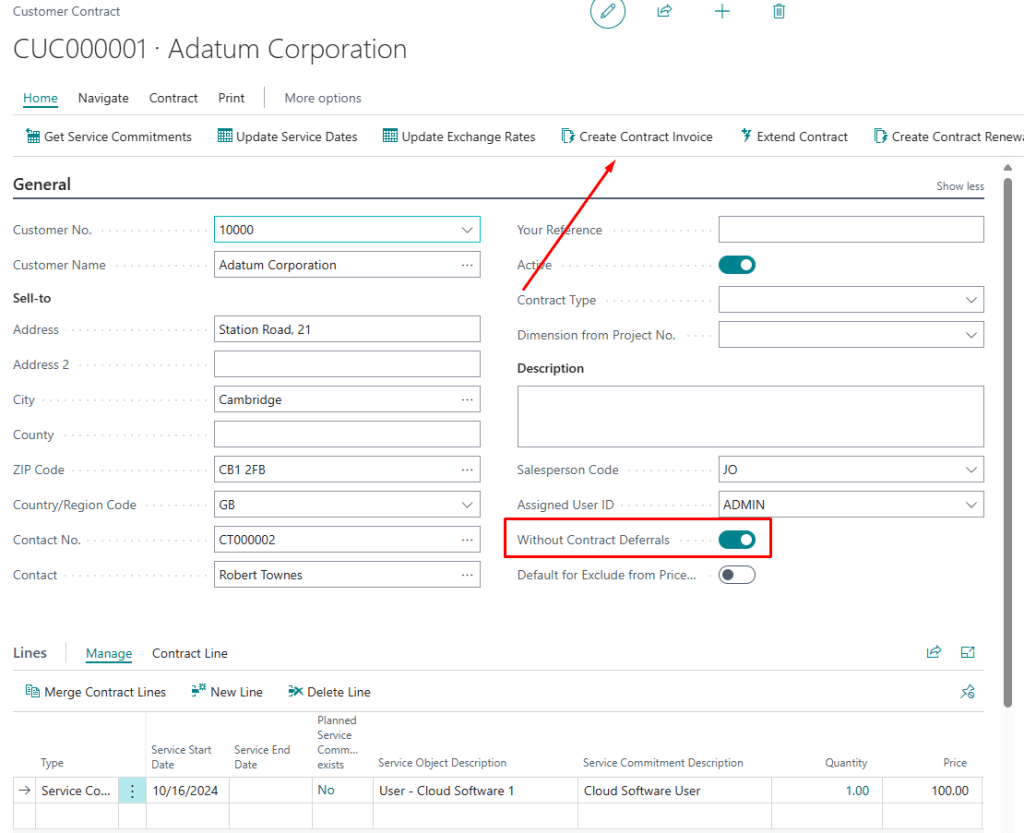Image resolution: width=1024 pixels, height=833 pixels.
Task: Click the Show less link
Action: 959,186
